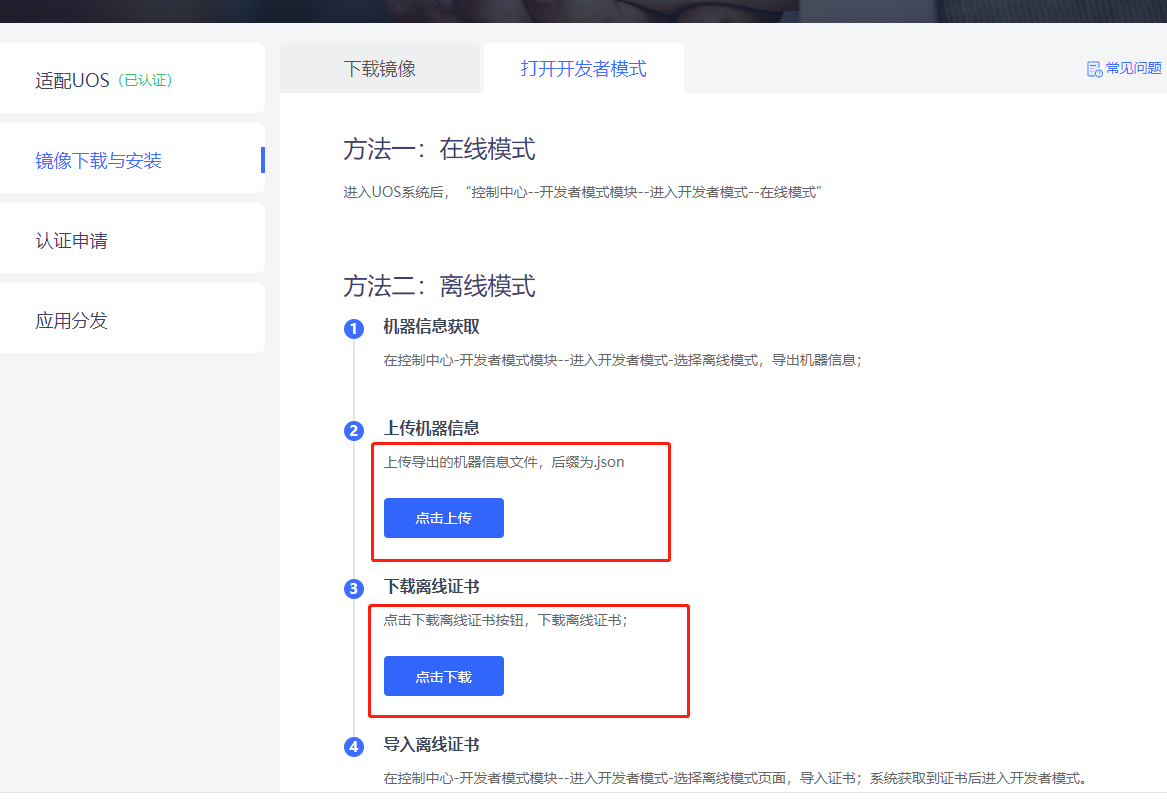Switch to the 下载镜像 tab
This screenshot has height=812, width=1167.
coord(380,67)
